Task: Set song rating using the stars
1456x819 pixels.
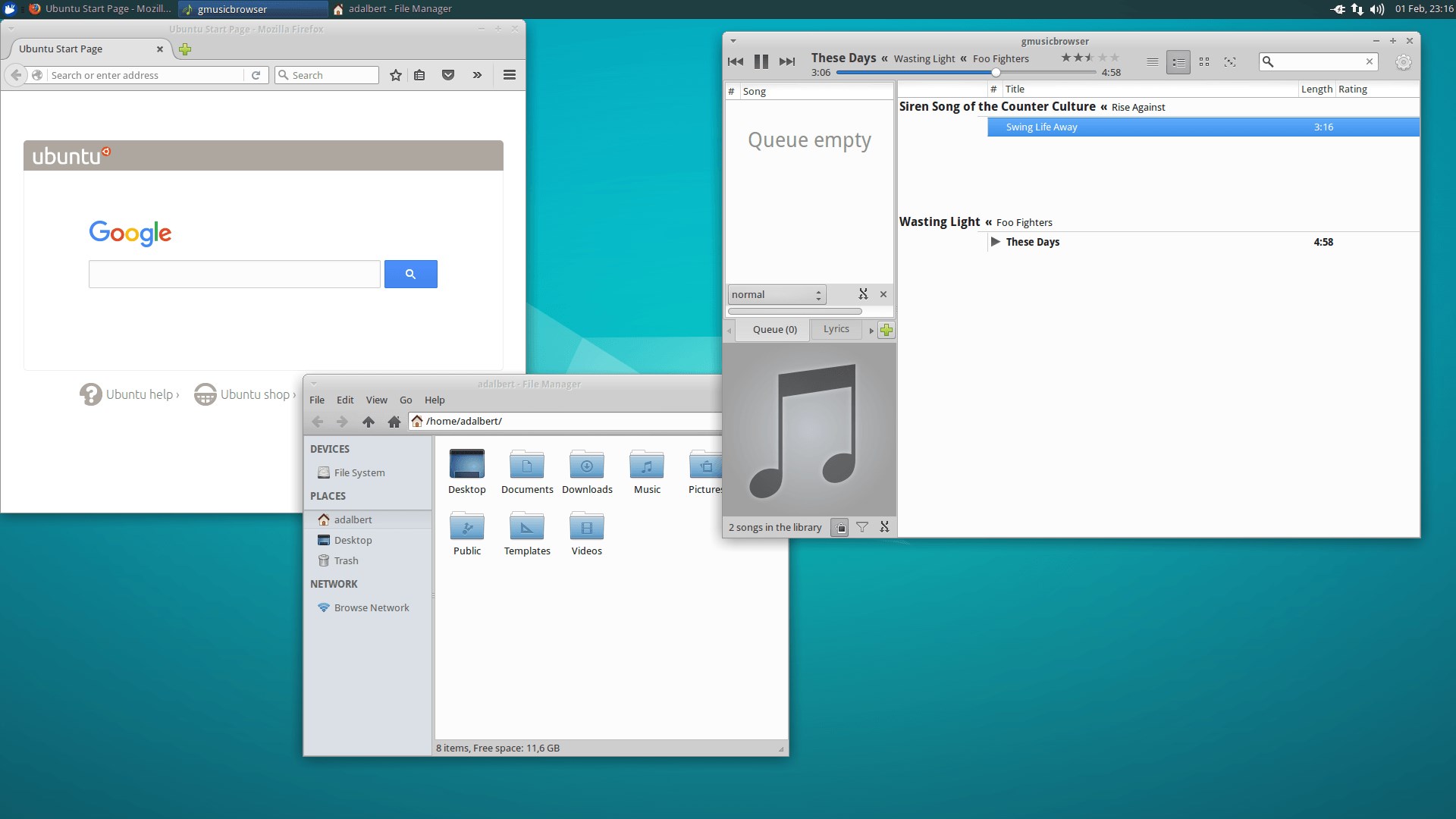Action: pyautogui.click(x=1090, y=58)
